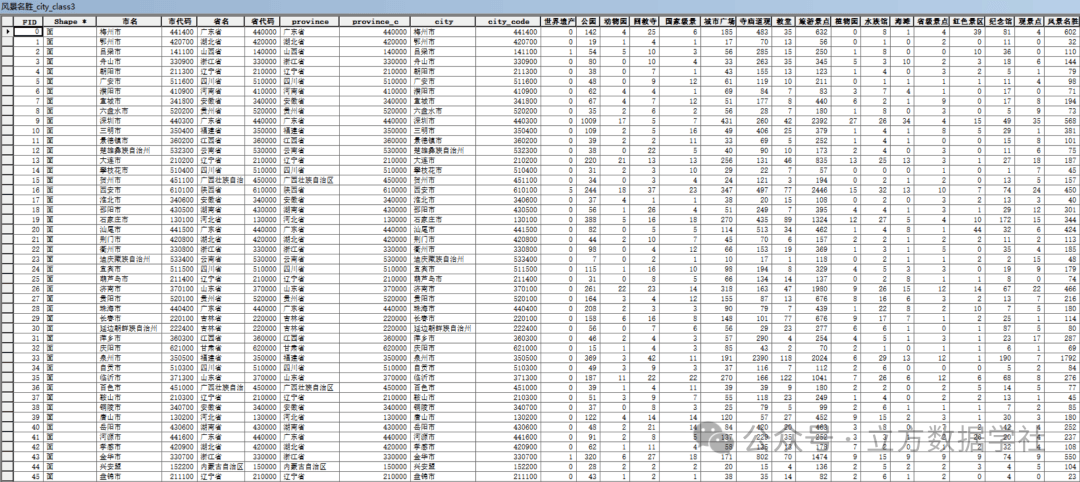Click 延边朝鲜族自治州 in the city column
1080x482 pixels.
(442, 328)
